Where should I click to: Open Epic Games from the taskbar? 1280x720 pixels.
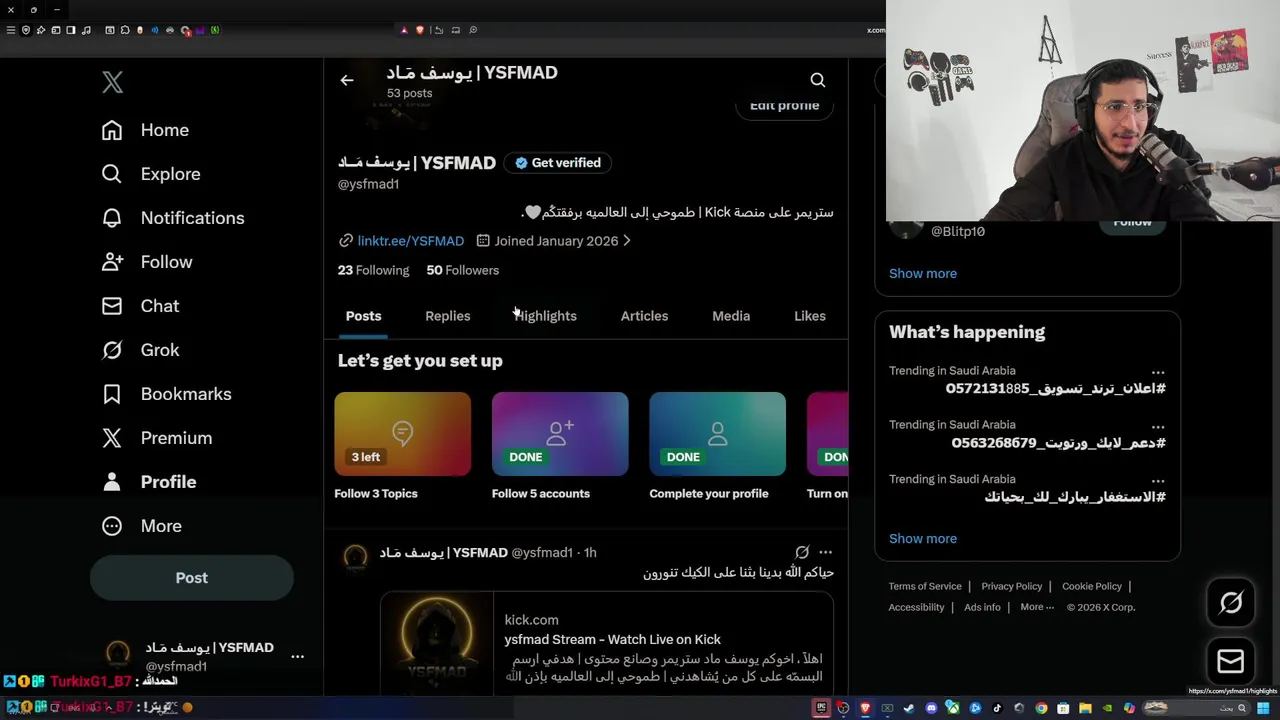point(822,708)
